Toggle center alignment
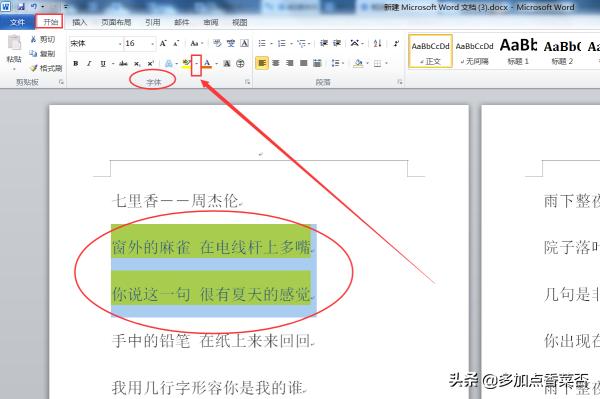This screenshot has height=399, width=600. 276,63
